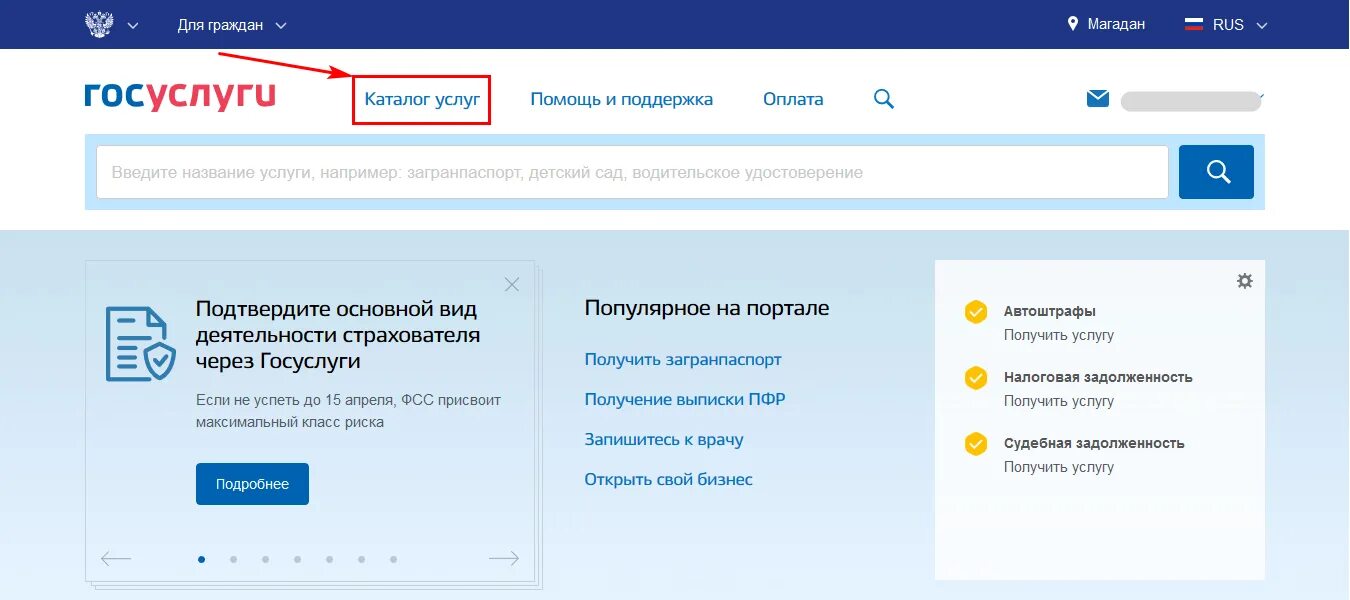This screenshot has width=1350, height=600.
Task: Select the seventh carousel dot
Action: 394,559
